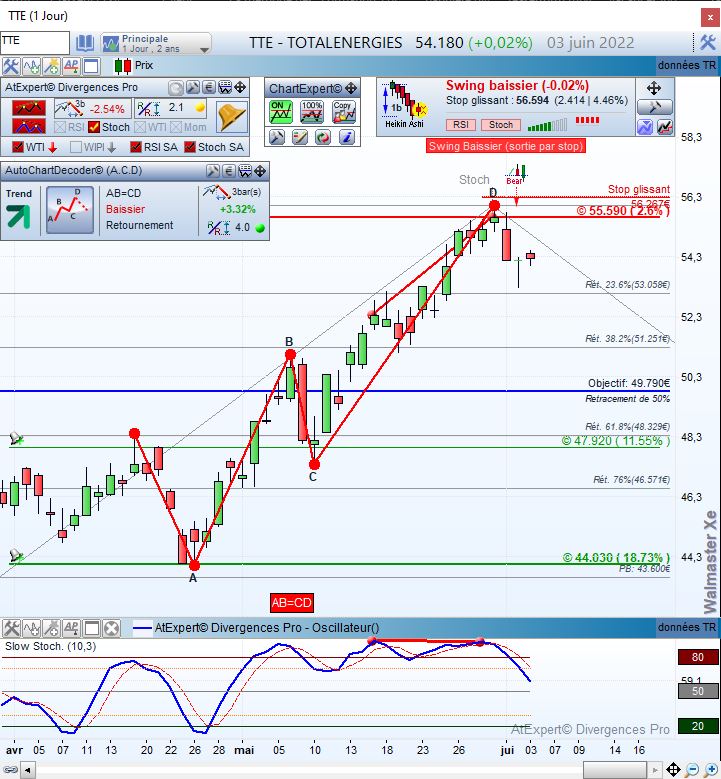The height and width of the screenshot is (779, 721).
Task: Click the ChartExpert panel move handle
Action: [x=351, y=89]
